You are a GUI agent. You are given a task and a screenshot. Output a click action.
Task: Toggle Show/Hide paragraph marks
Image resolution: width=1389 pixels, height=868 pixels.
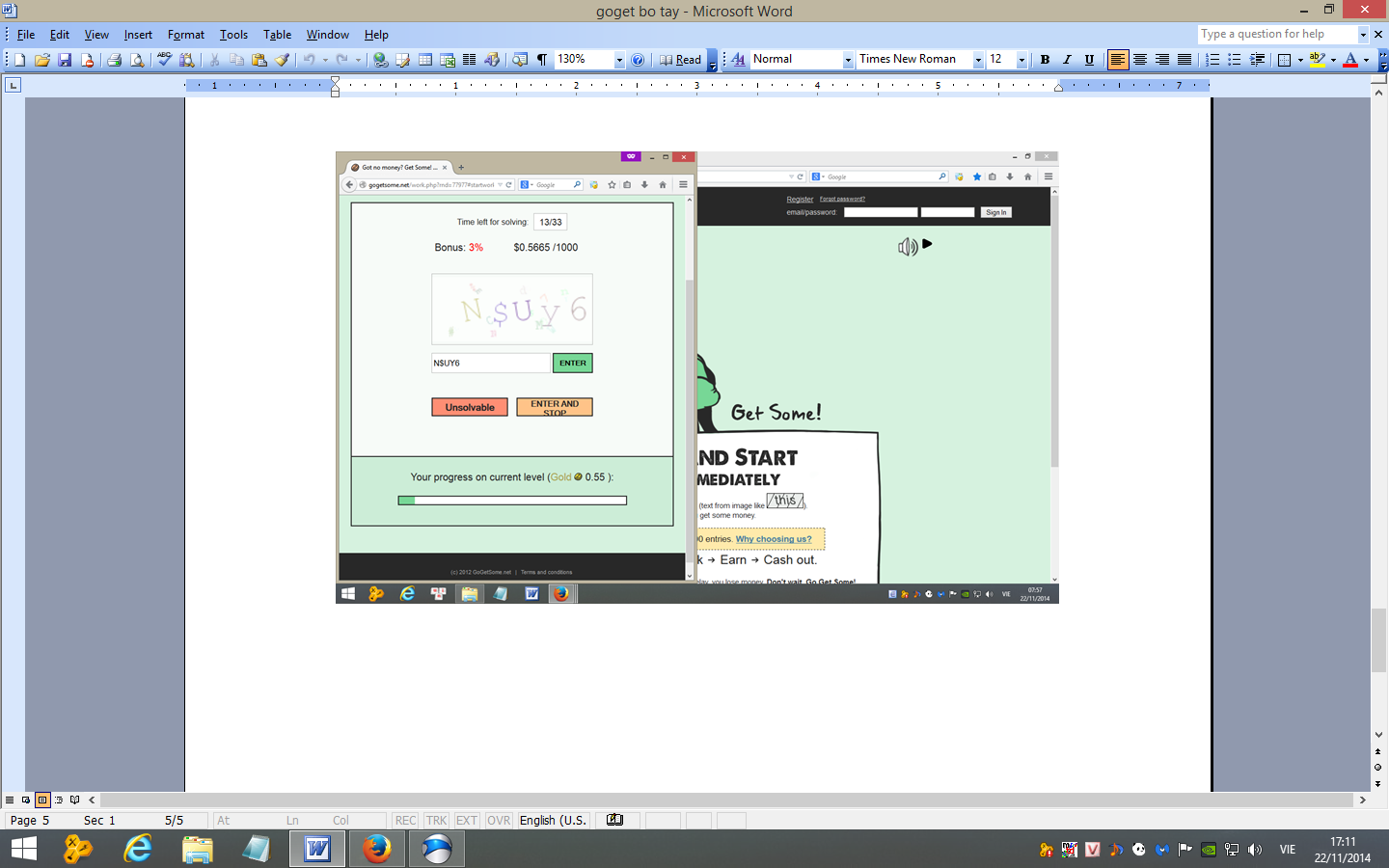[x=542, y=60]
